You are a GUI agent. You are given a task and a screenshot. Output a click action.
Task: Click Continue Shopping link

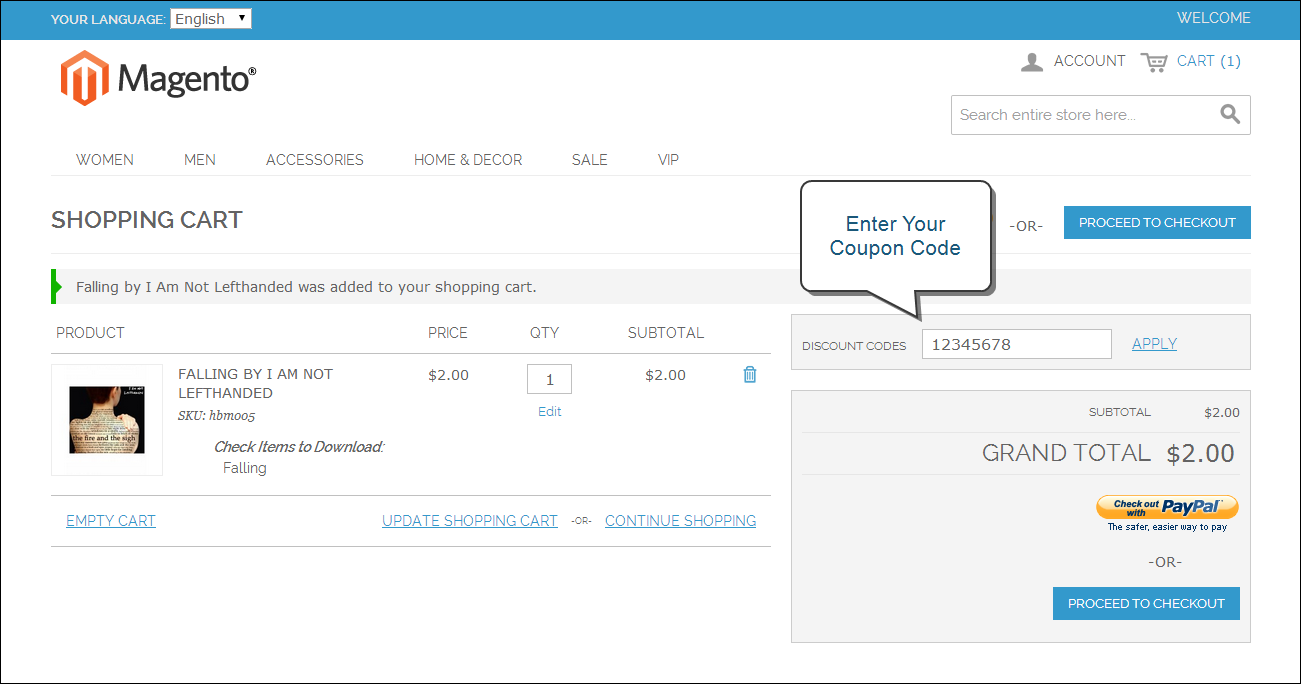(681, 520)
